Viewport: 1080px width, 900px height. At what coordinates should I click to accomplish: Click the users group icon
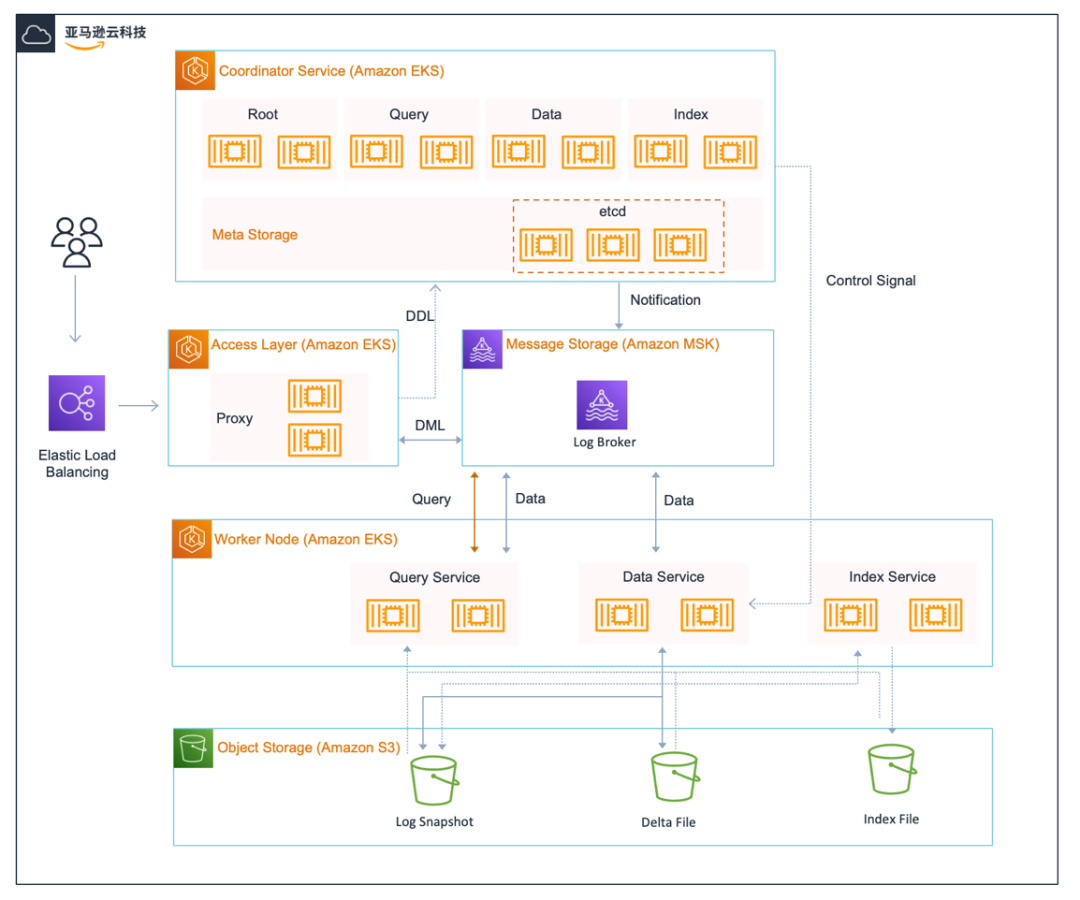tap(76, 242)
